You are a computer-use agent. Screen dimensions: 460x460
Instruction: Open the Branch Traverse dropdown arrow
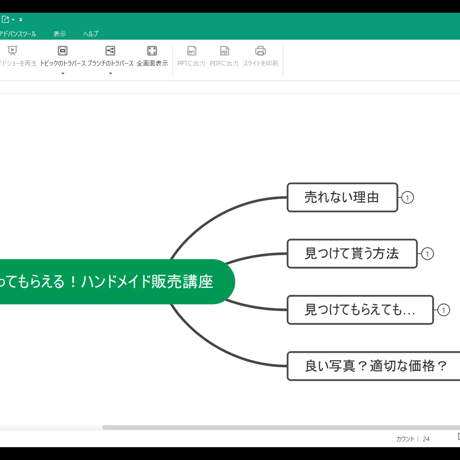point(110,73)
